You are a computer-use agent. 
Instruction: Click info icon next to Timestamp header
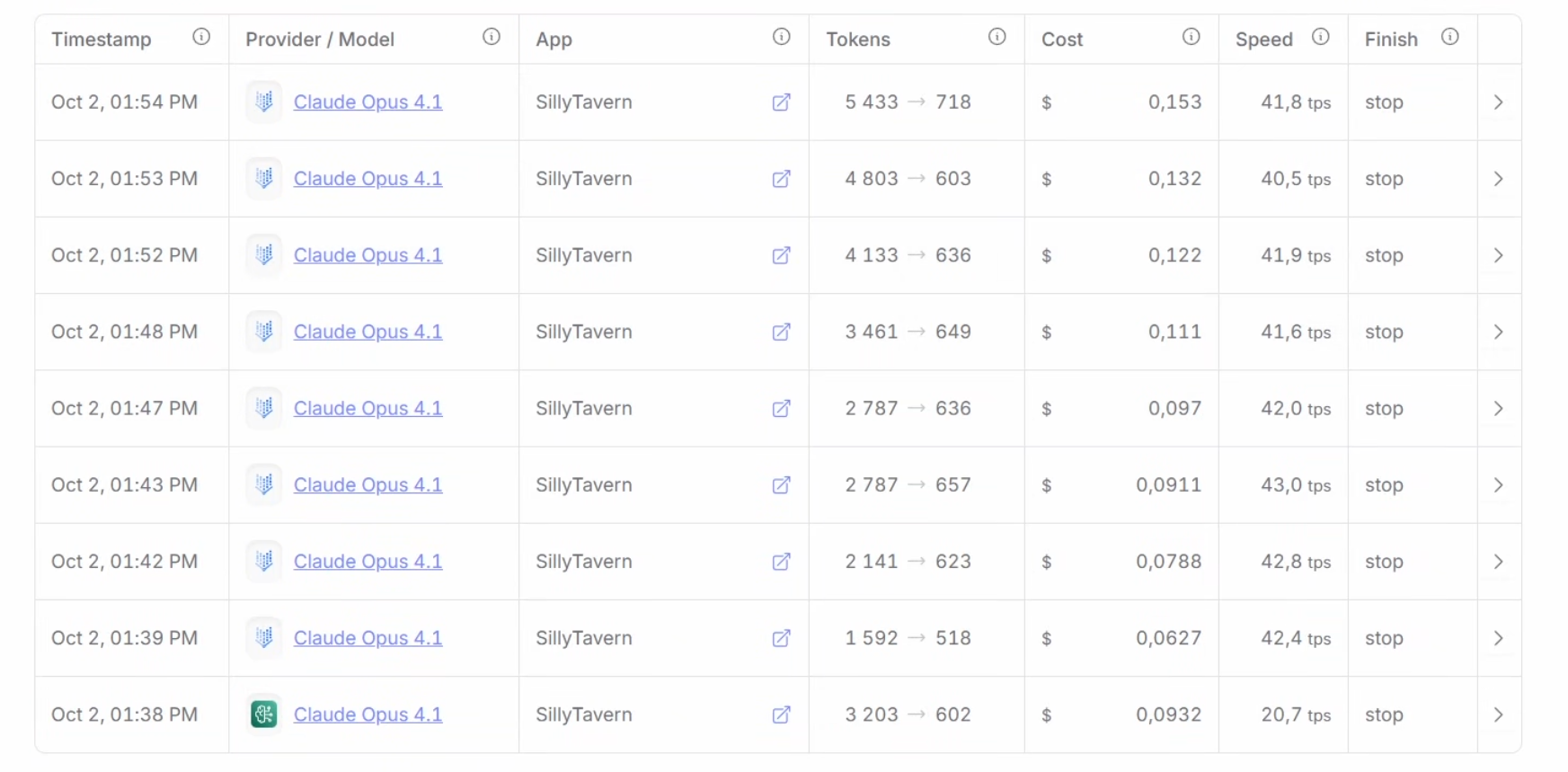click(201, 37)
